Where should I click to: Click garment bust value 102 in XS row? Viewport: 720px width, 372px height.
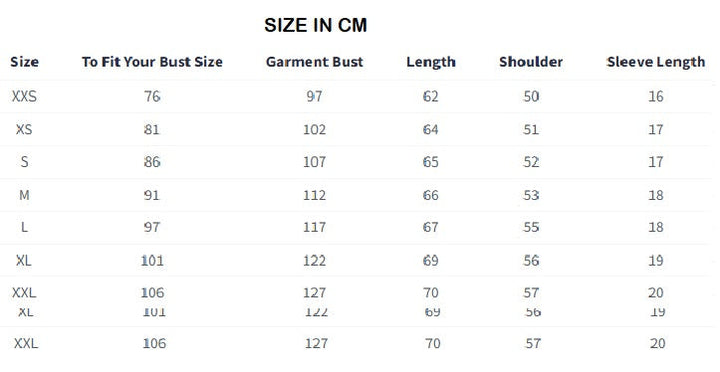pos(315,130)
